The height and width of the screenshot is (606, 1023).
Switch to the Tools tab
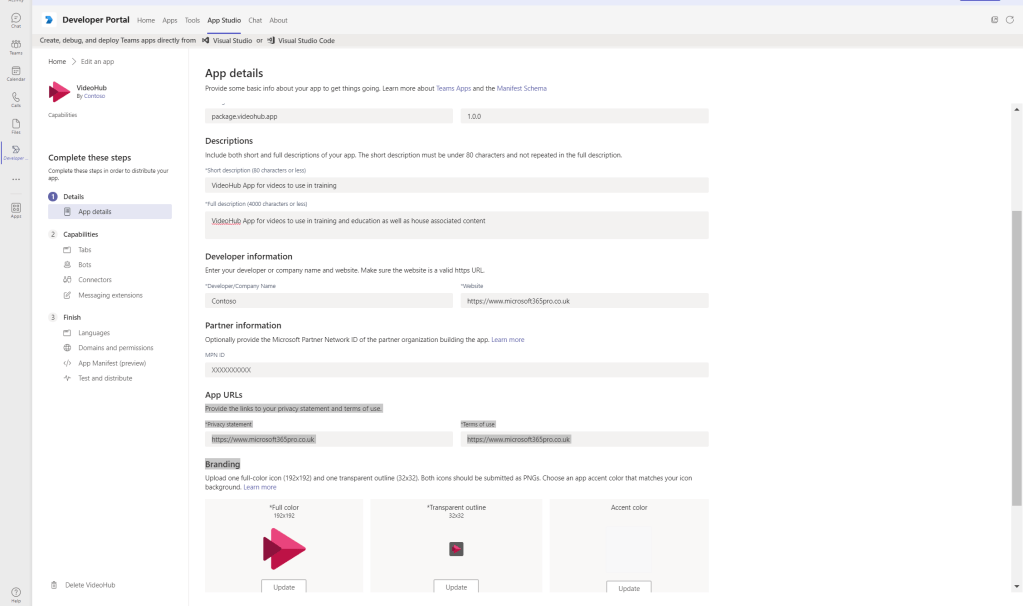tap(192, 20)
